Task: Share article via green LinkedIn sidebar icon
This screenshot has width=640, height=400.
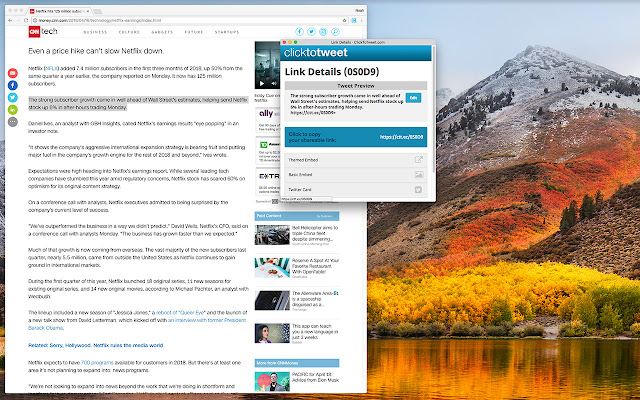Action: click(x=13, y=110)
